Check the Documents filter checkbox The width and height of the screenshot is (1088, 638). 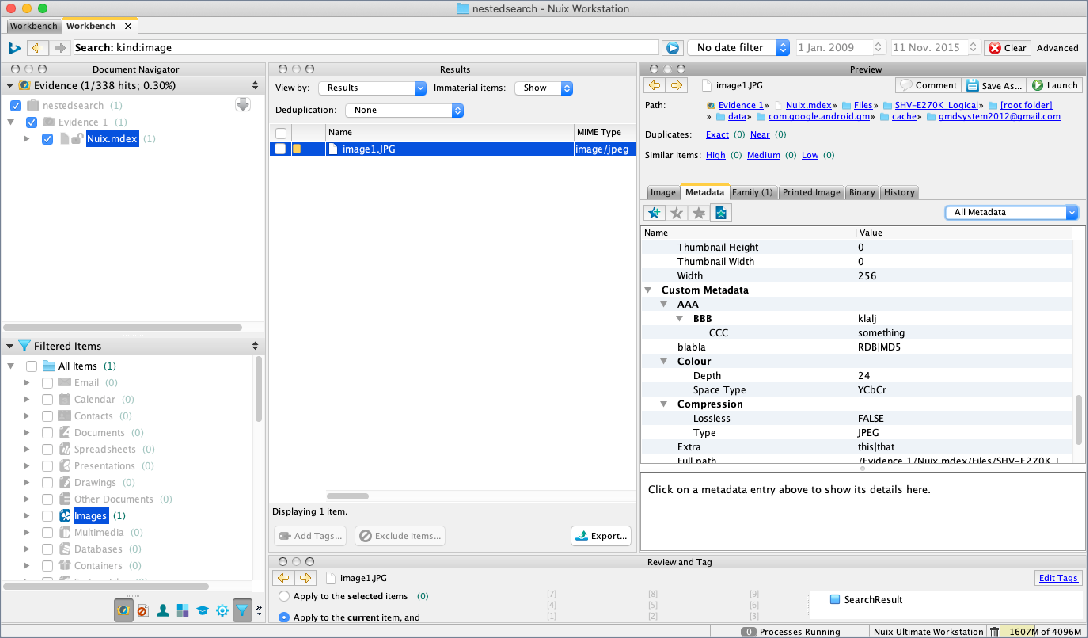[47, 433]
